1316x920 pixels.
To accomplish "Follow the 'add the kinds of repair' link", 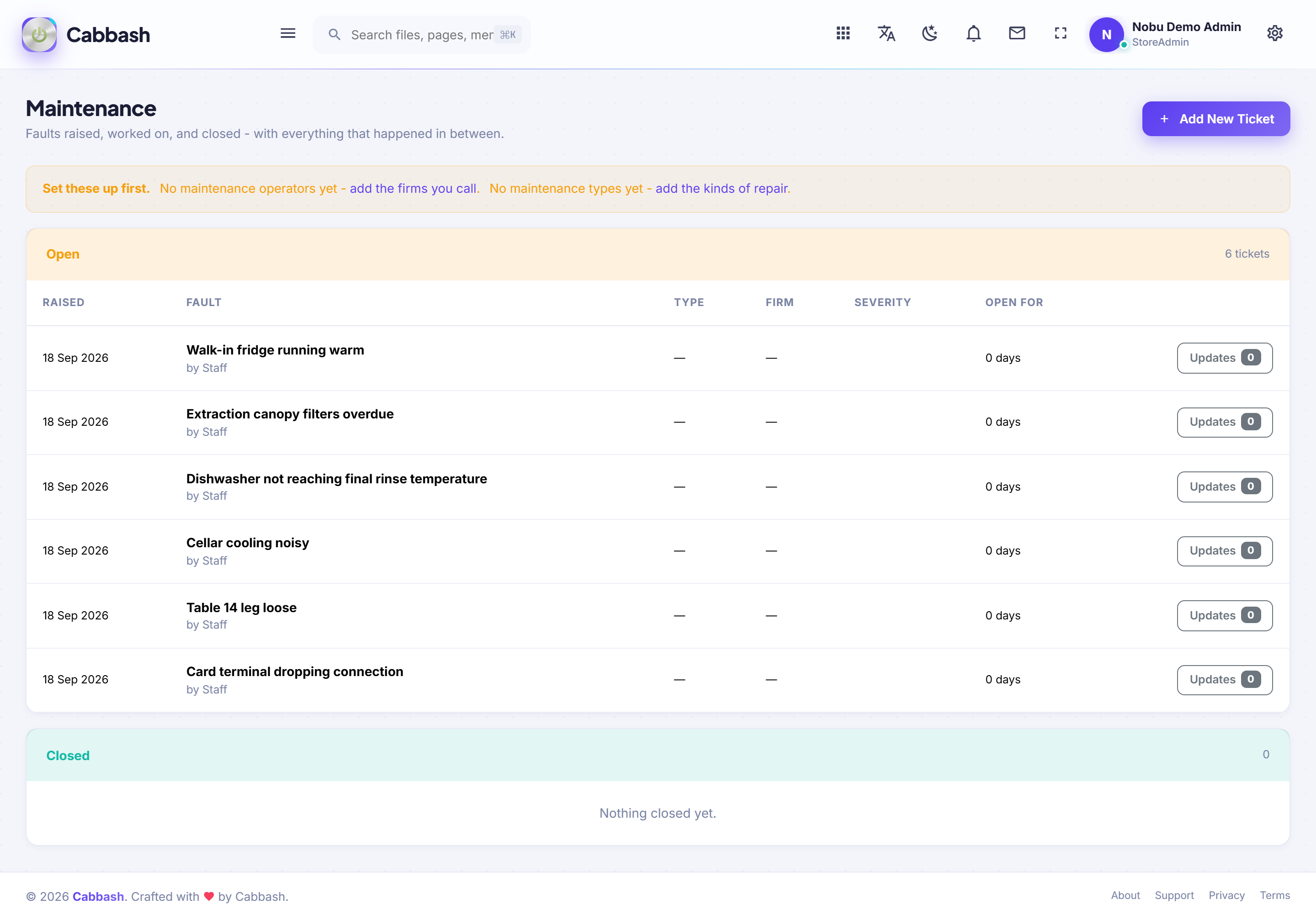I will coord(722,189).
